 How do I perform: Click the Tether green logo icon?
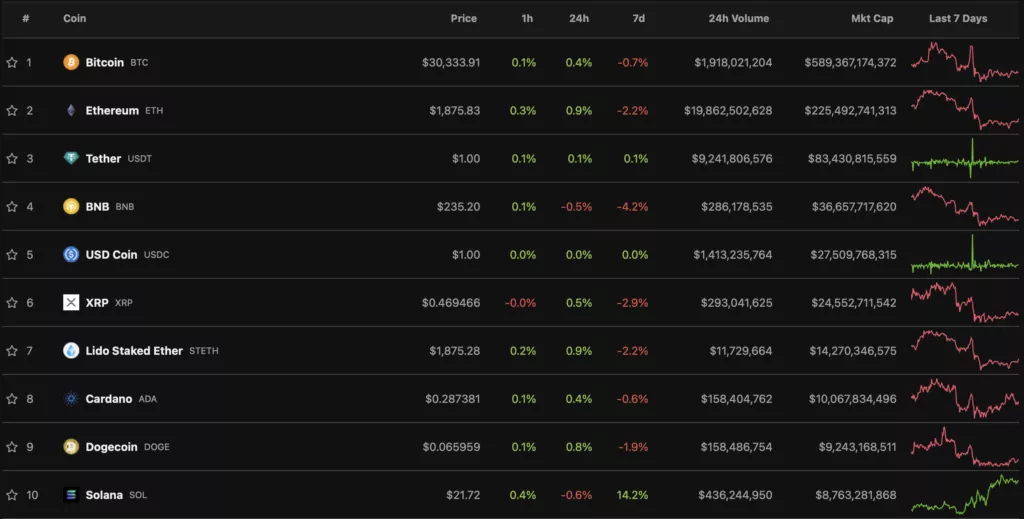(x=71, y=158)
